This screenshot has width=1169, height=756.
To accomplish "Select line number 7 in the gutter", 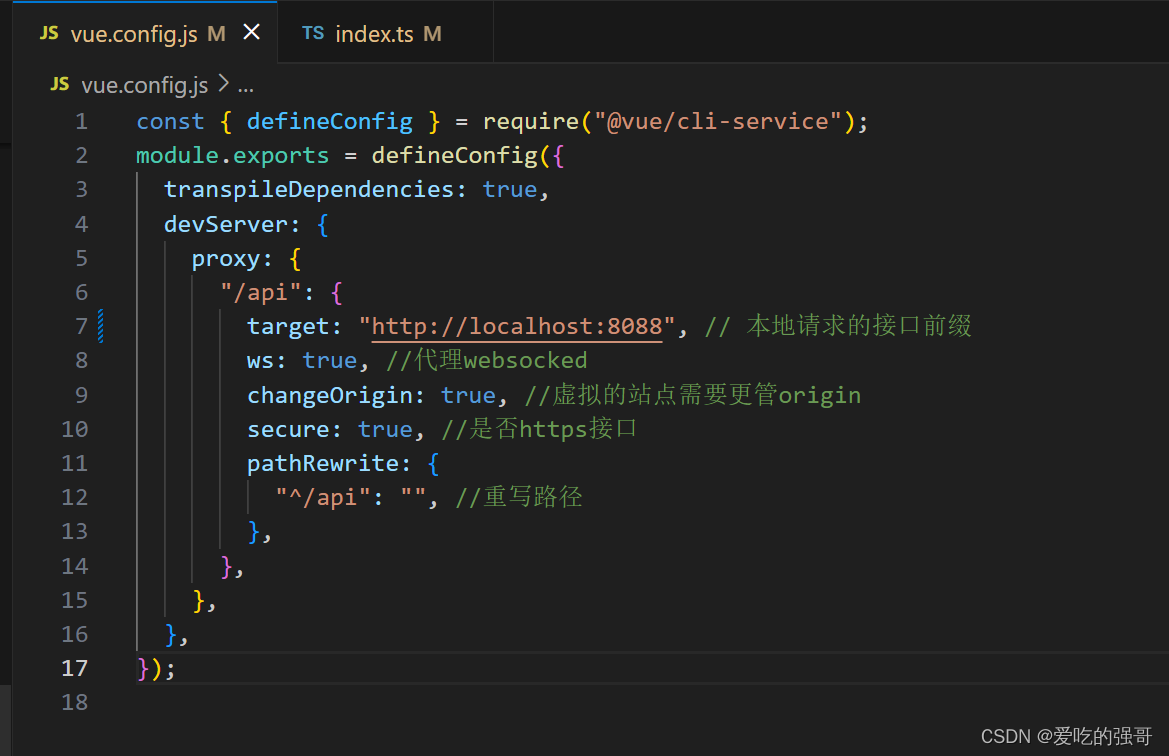I will [x=80, y=326].
